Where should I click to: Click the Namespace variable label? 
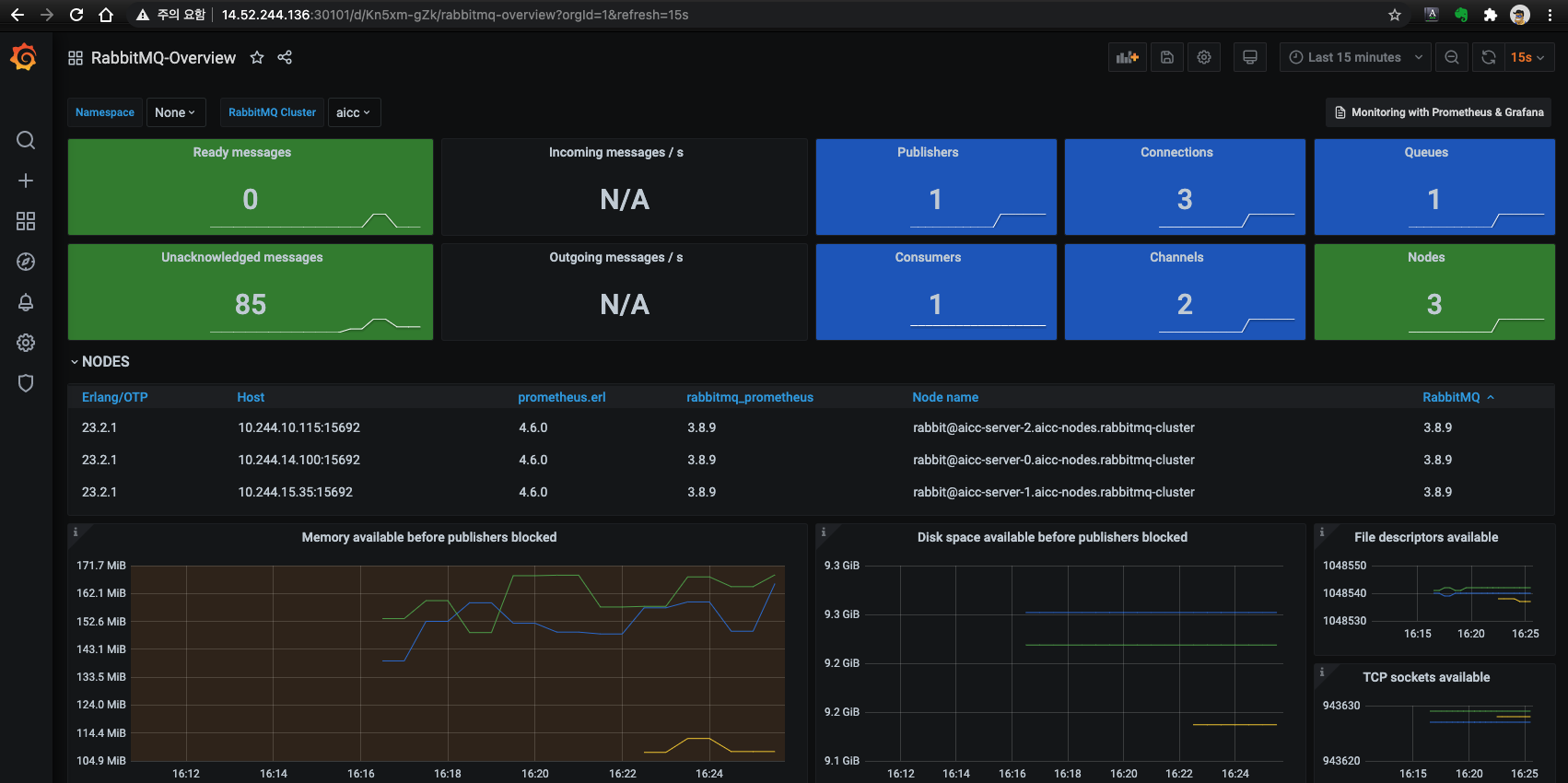[x=105, y=112]
